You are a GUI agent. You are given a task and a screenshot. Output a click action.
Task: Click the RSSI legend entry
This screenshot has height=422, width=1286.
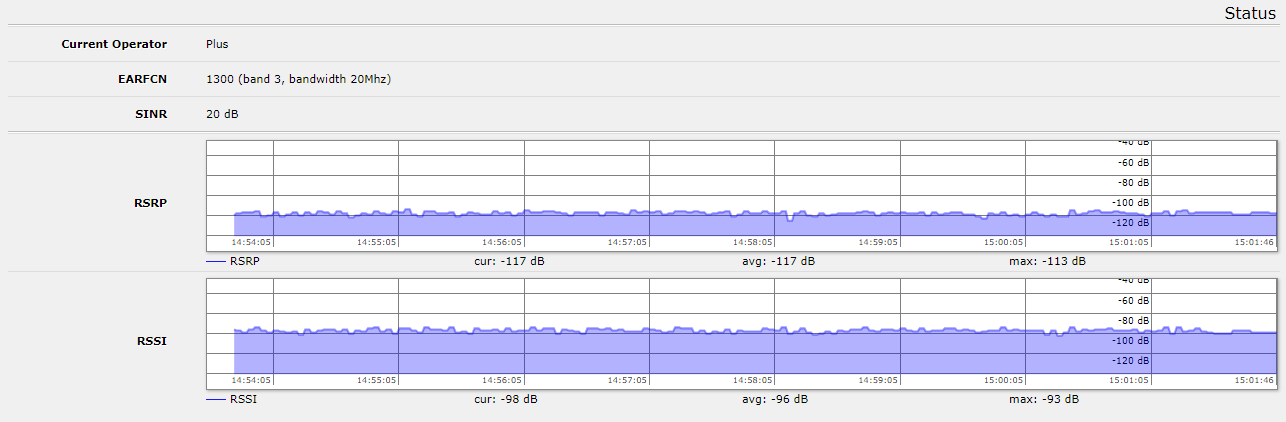click(x=230, y=399)
